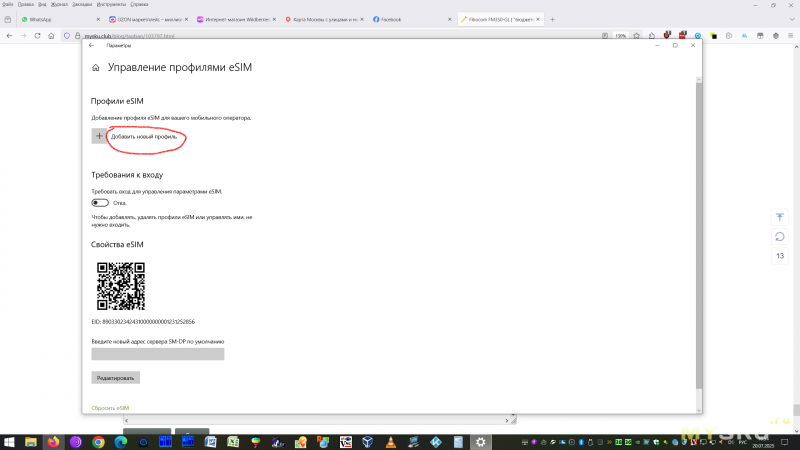Open Microsoft Word from taskbar
The image size is (800, 450).
(210, 442)
